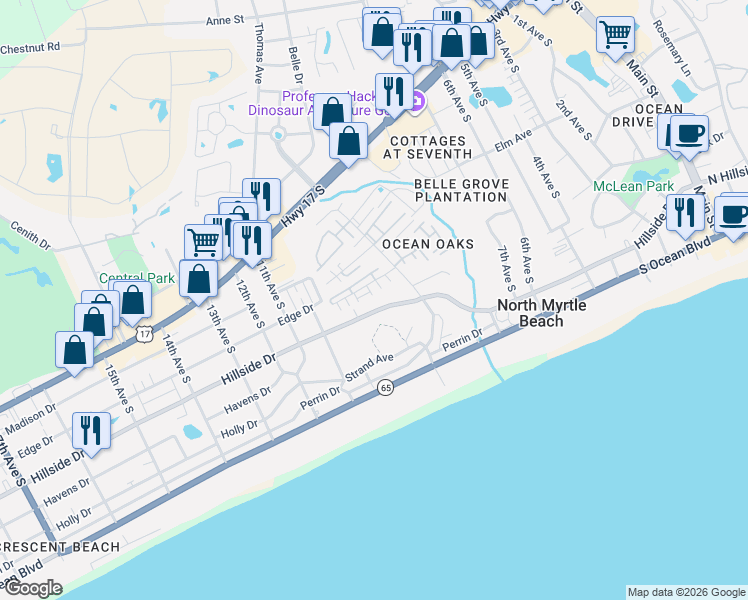
Task: Click the Chestnut Rd street label
Action: pos(30,48)
